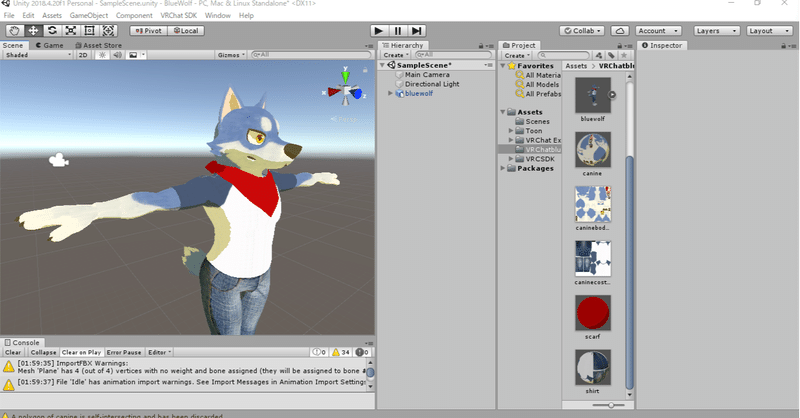This screenshot has height=418, width=800.
Task: Expand bluewolf asset arrow button
Action: 612,94
